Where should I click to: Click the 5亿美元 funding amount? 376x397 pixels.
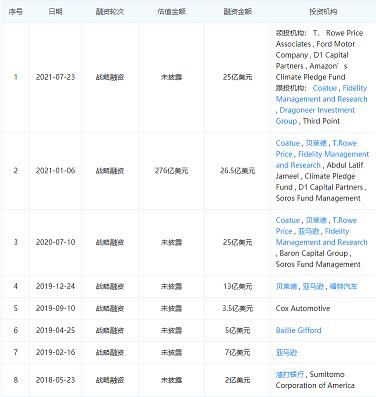pos(238,330)
